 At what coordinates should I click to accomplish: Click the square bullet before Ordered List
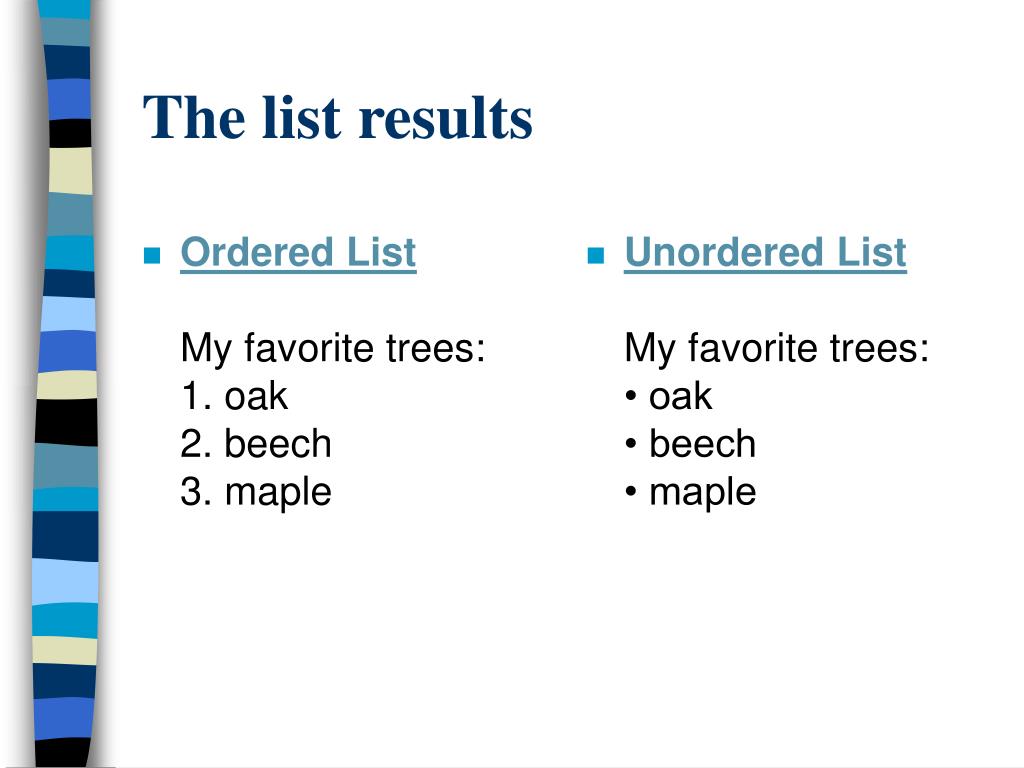click(x=152, y=255)
